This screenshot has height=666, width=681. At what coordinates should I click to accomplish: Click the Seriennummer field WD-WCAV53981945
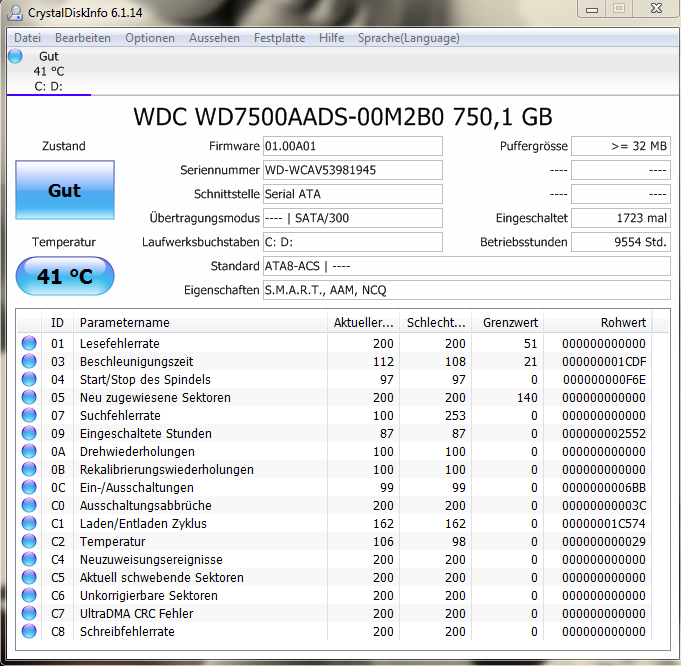(x=353, y=170)
